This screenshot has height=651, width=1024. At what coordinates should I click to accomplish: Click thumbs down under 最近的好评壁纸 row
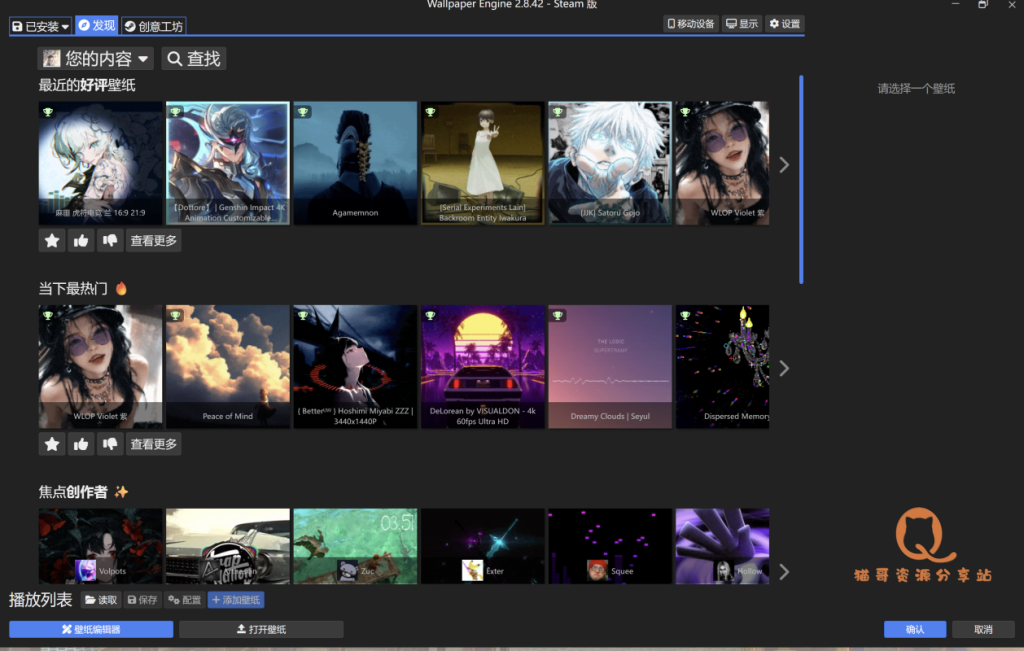[110, 241]
